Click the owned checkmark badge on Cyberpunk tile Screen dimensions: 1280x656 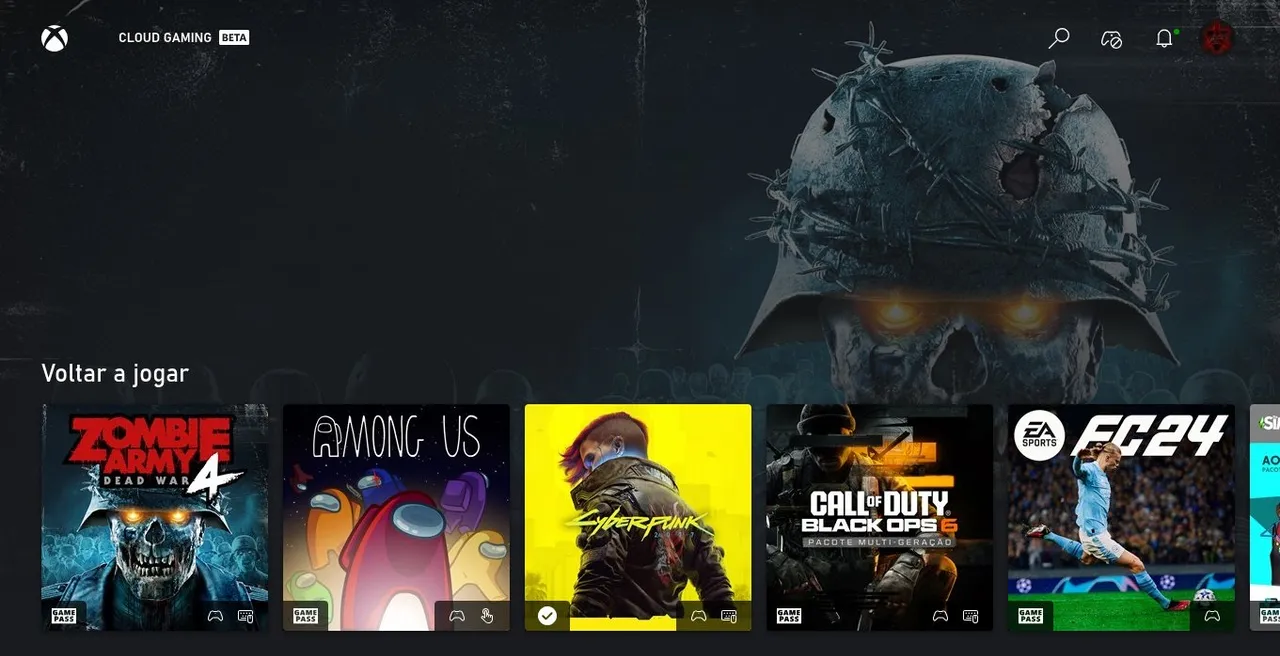[x=547, y=616]
